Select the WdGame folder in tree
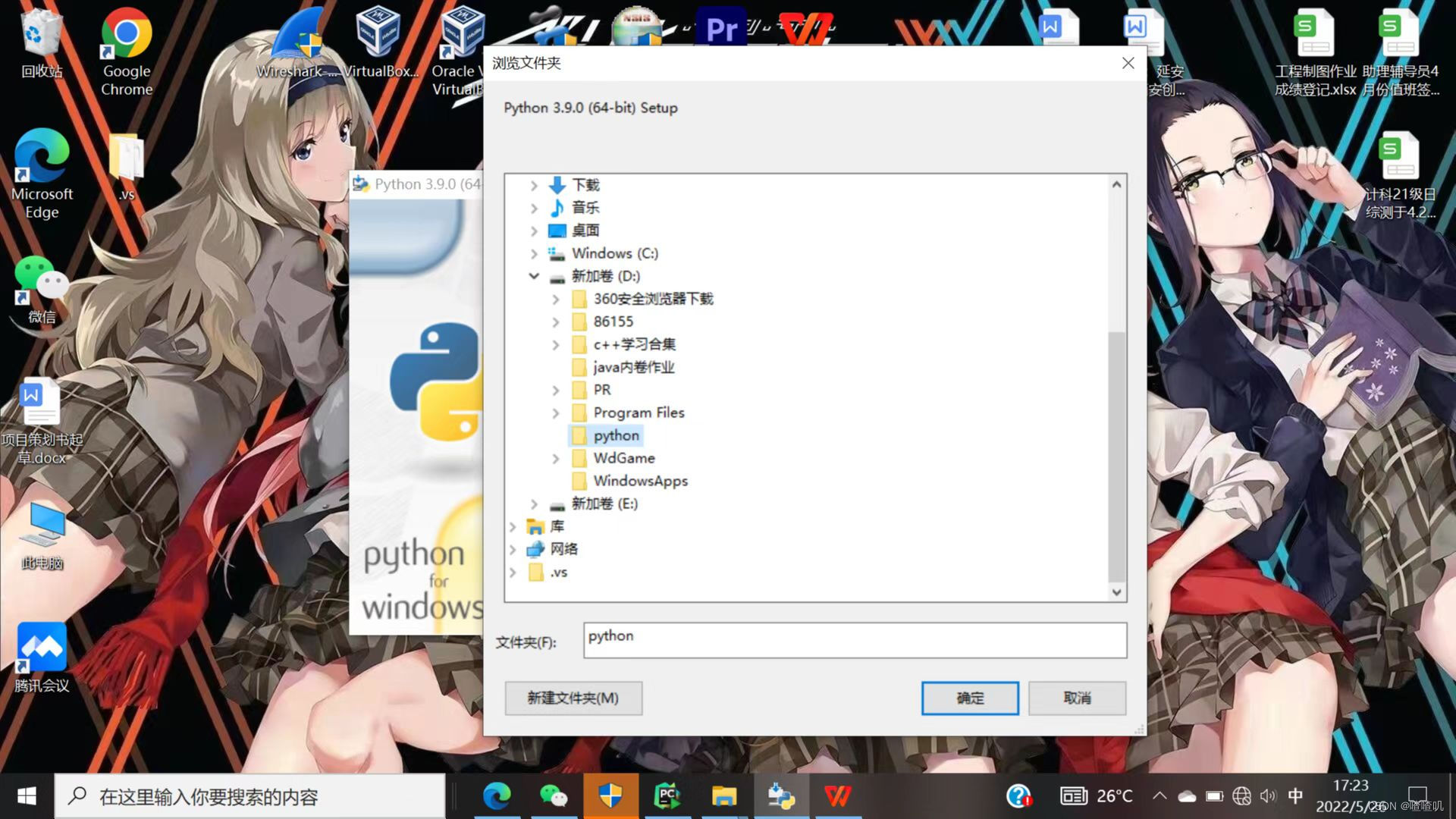Image resolution: width=1456 pixels, height=819 pixels. [623, 458]
